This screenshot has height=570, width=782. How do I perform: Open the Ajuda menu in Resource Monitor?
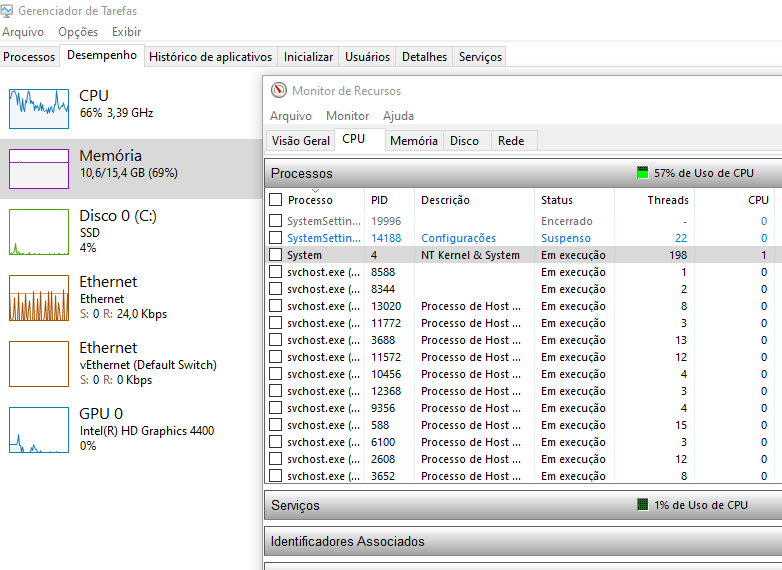398,116
